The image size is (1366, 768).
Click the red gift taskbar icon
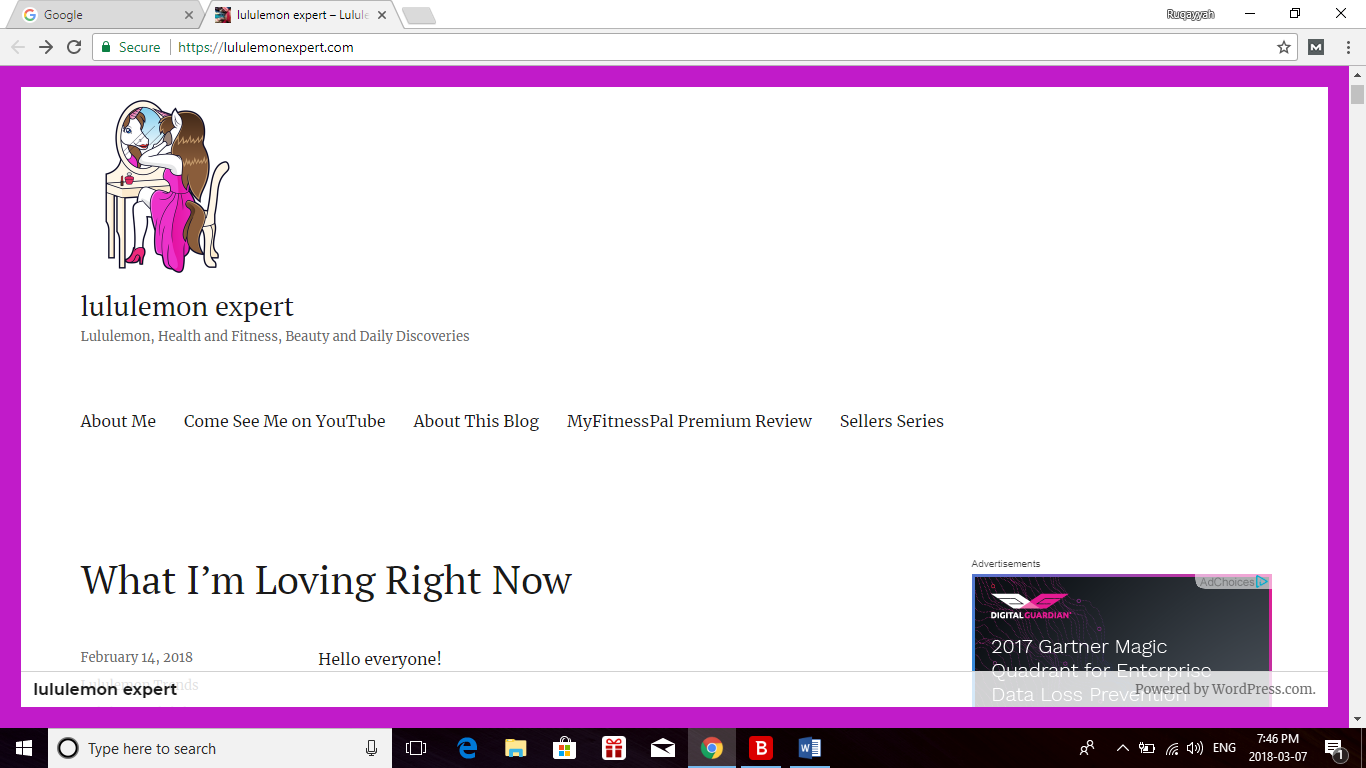point(614,748)
